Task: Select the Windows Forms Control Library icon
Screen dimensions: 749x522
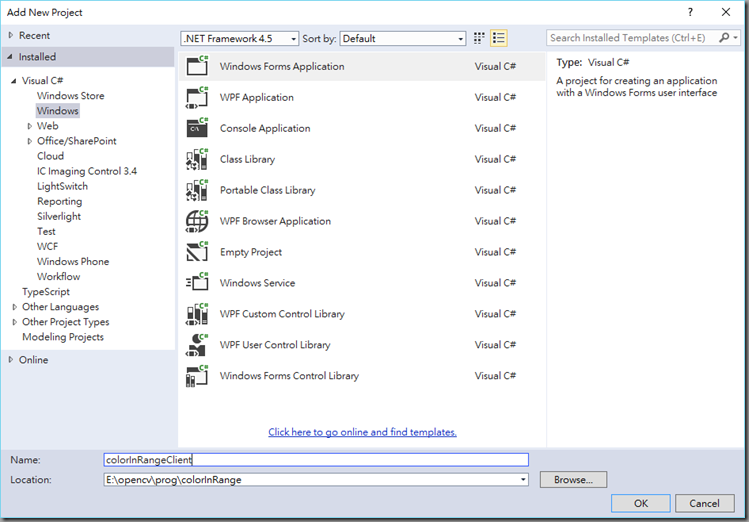Action: click(x=197, y=376)
